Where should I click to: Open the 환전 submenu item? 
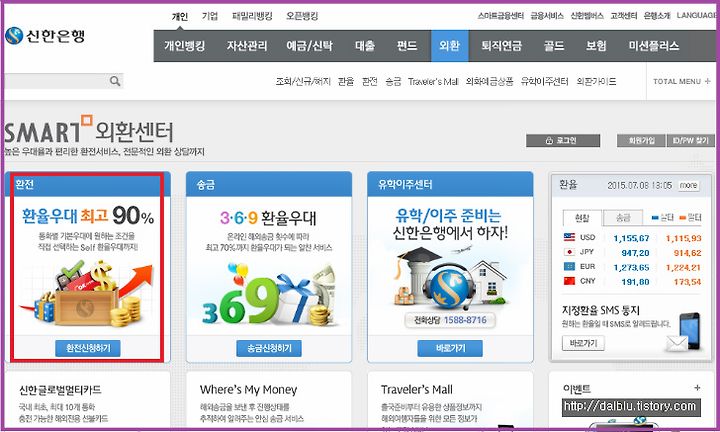pyautogui.click(x=370, y=82)
